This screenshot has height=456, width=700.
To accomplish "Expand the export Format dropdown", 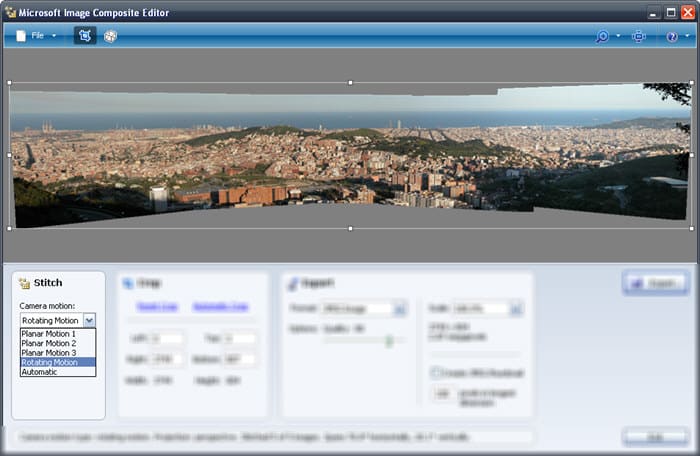I will click(x=400, y=310).
